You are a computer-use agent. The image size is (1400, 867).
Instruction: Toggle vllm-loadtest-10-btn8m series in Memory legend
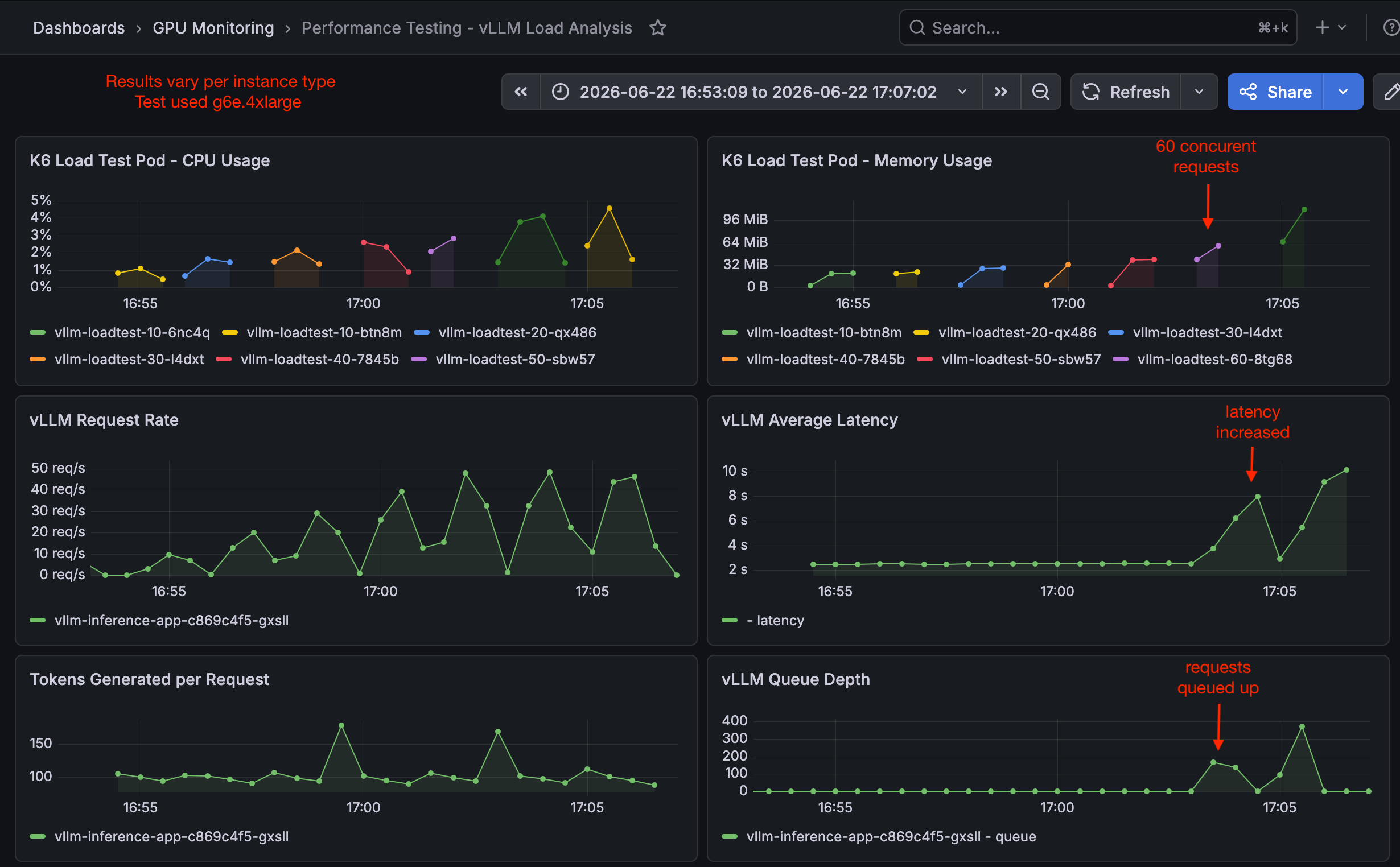(823, 333)
